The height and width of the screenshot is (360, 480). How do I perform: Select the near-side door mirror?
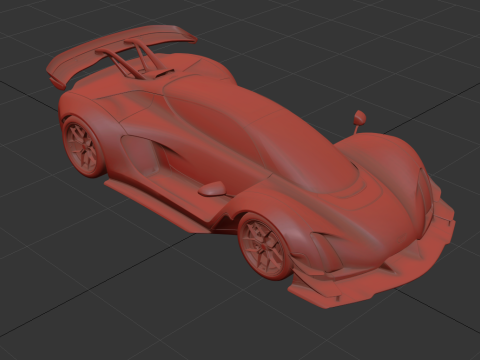[x=212, y=189]
